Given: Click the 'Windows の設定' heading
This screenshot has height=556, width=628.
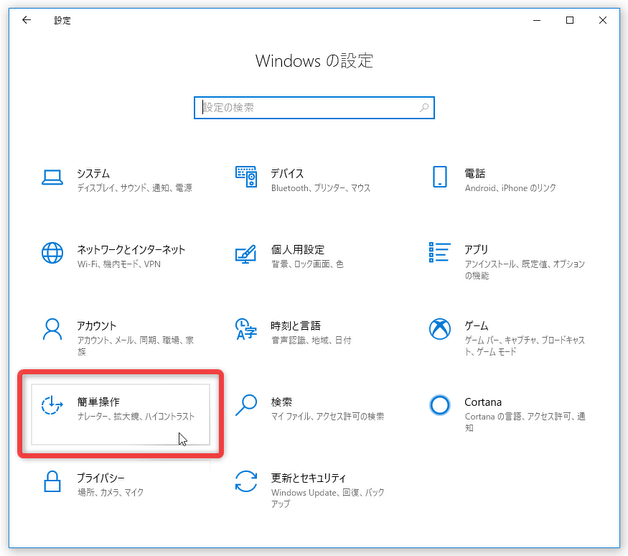Looking at the screenshot, I should click(x=314, y=61).
